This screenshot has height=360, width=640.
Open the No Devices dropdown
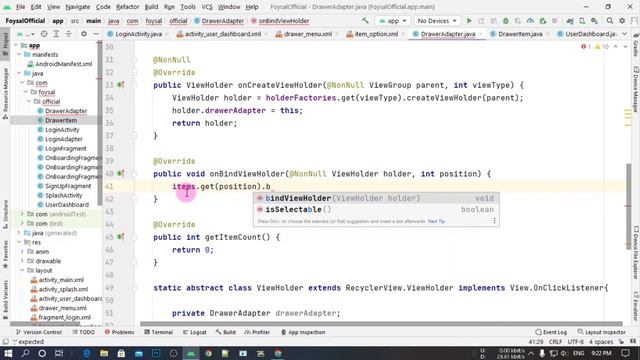click(437, 20)
